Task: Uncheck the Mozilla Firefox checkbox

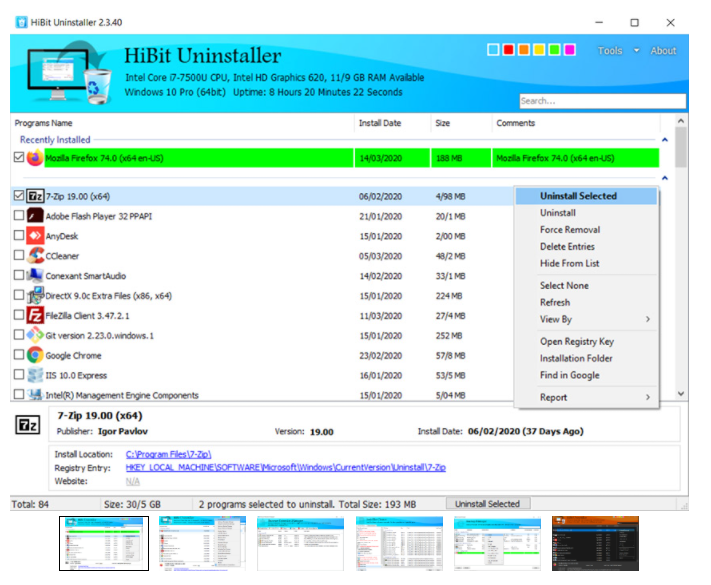Action: 19,157
